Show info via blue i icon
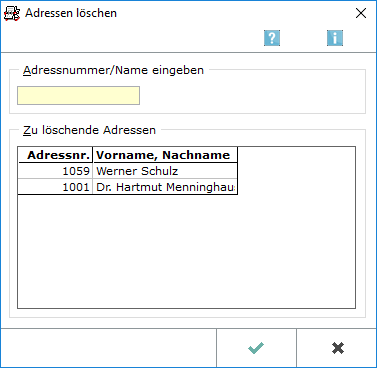 [x=335, y=38]
